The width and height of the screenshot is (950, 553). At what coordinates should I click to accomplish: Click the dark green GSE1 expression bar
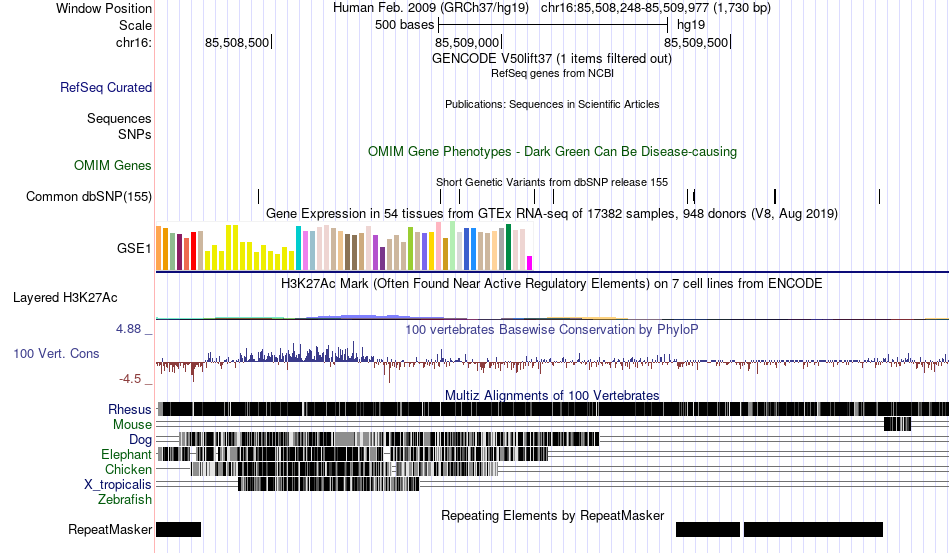[508, 247]
